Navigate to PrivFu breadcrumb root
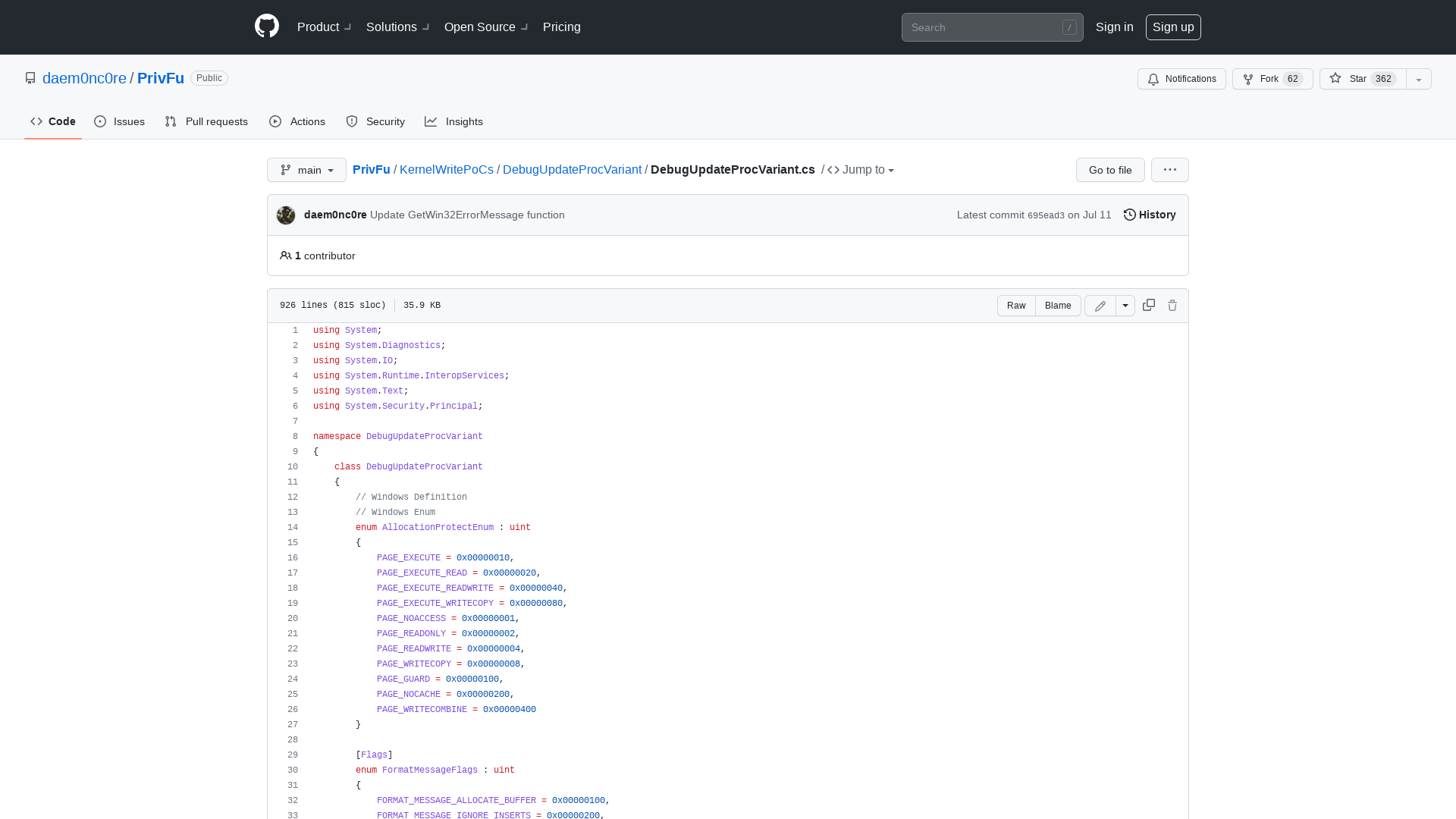The height and width of the screenshot is (819, 1456). point(372,170)
